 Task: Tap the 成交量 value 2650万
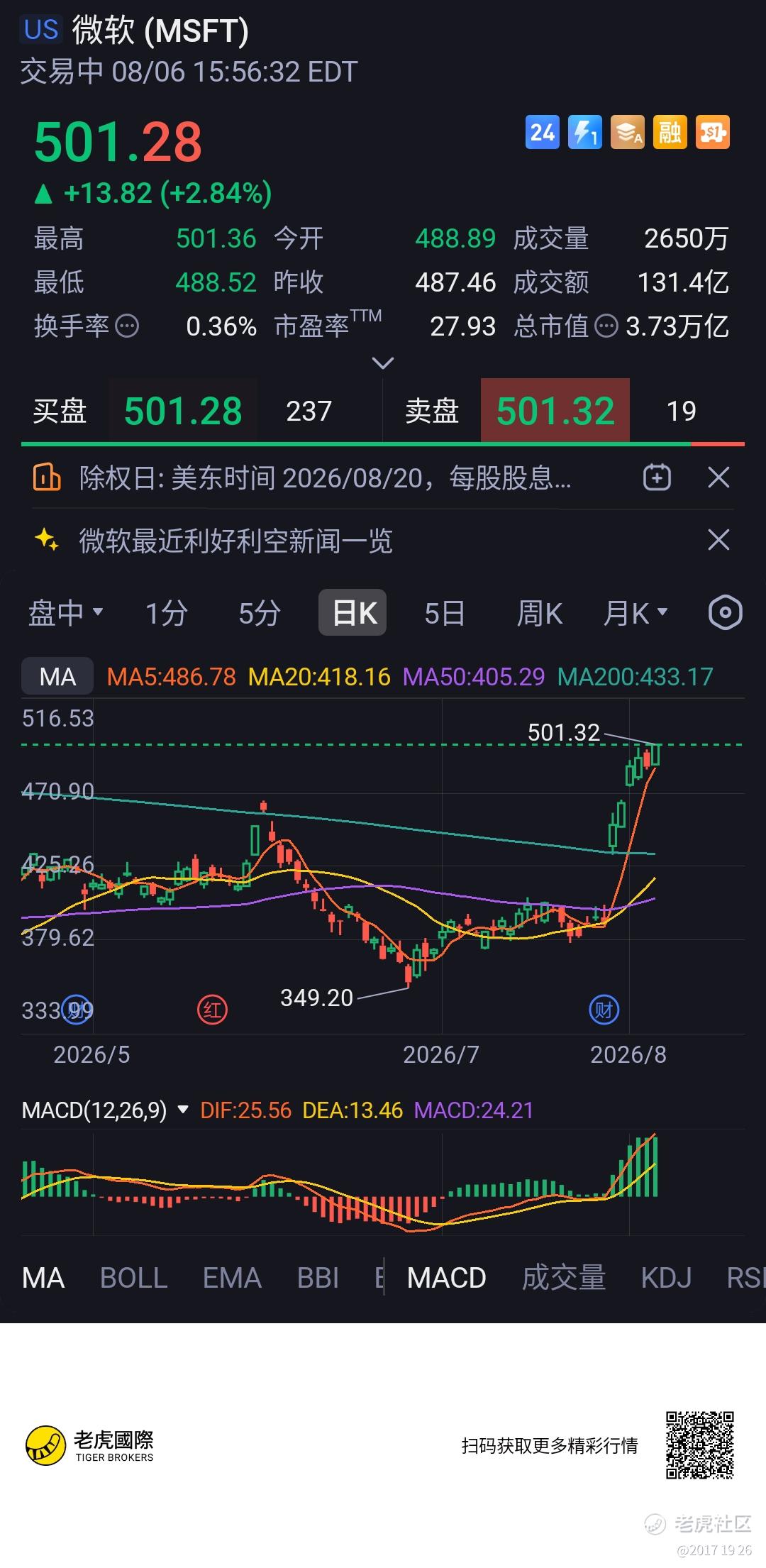point(687,238)
